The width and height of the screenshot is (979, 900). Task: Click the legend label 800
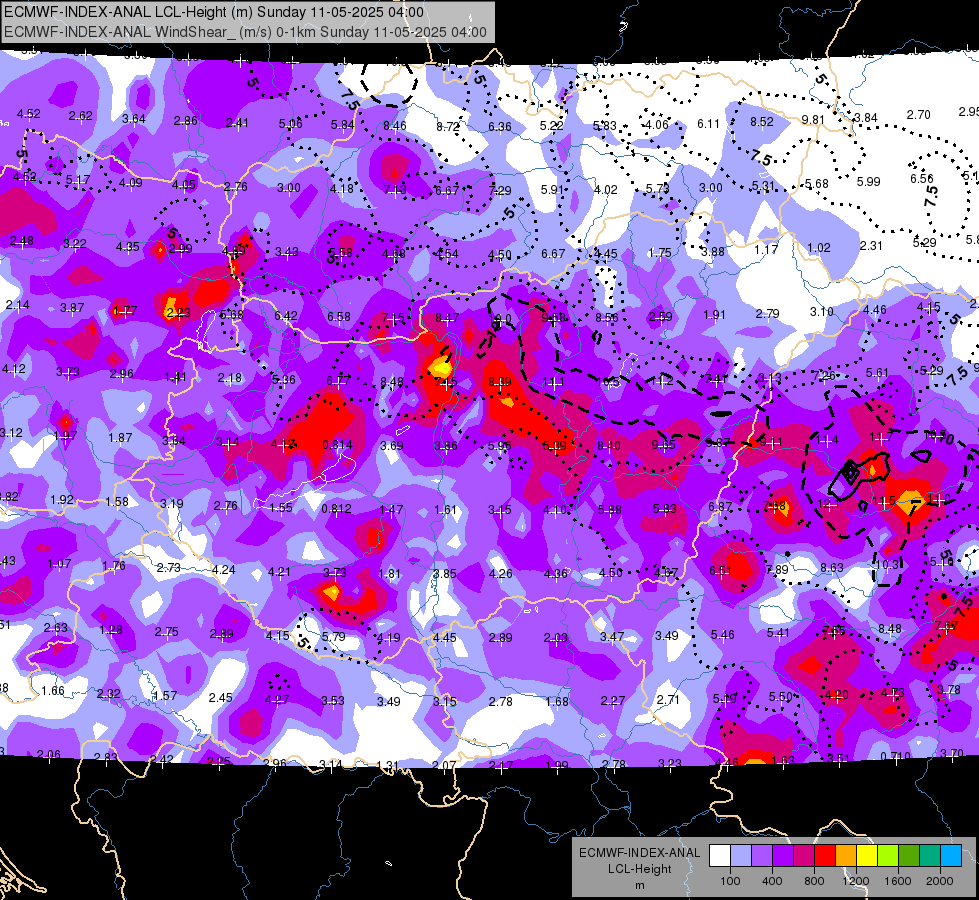814,881
